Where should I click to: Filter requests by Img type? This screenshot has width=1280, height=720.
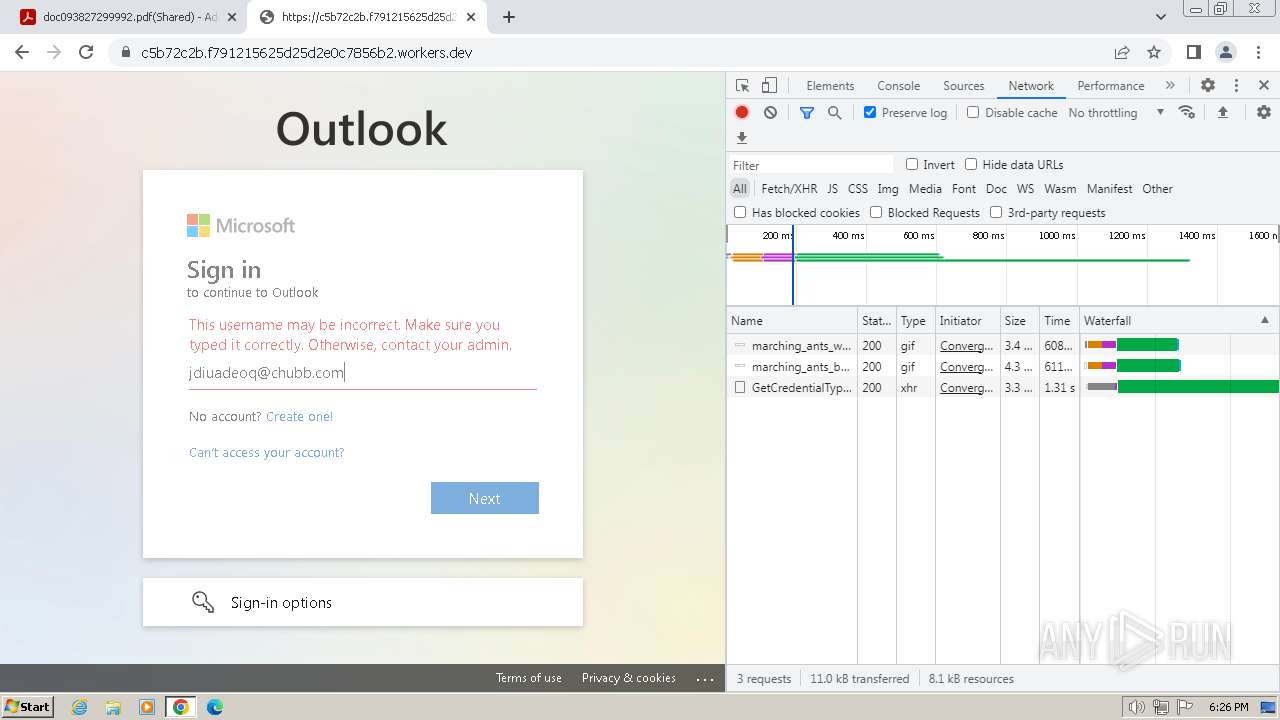click(888, 188)
